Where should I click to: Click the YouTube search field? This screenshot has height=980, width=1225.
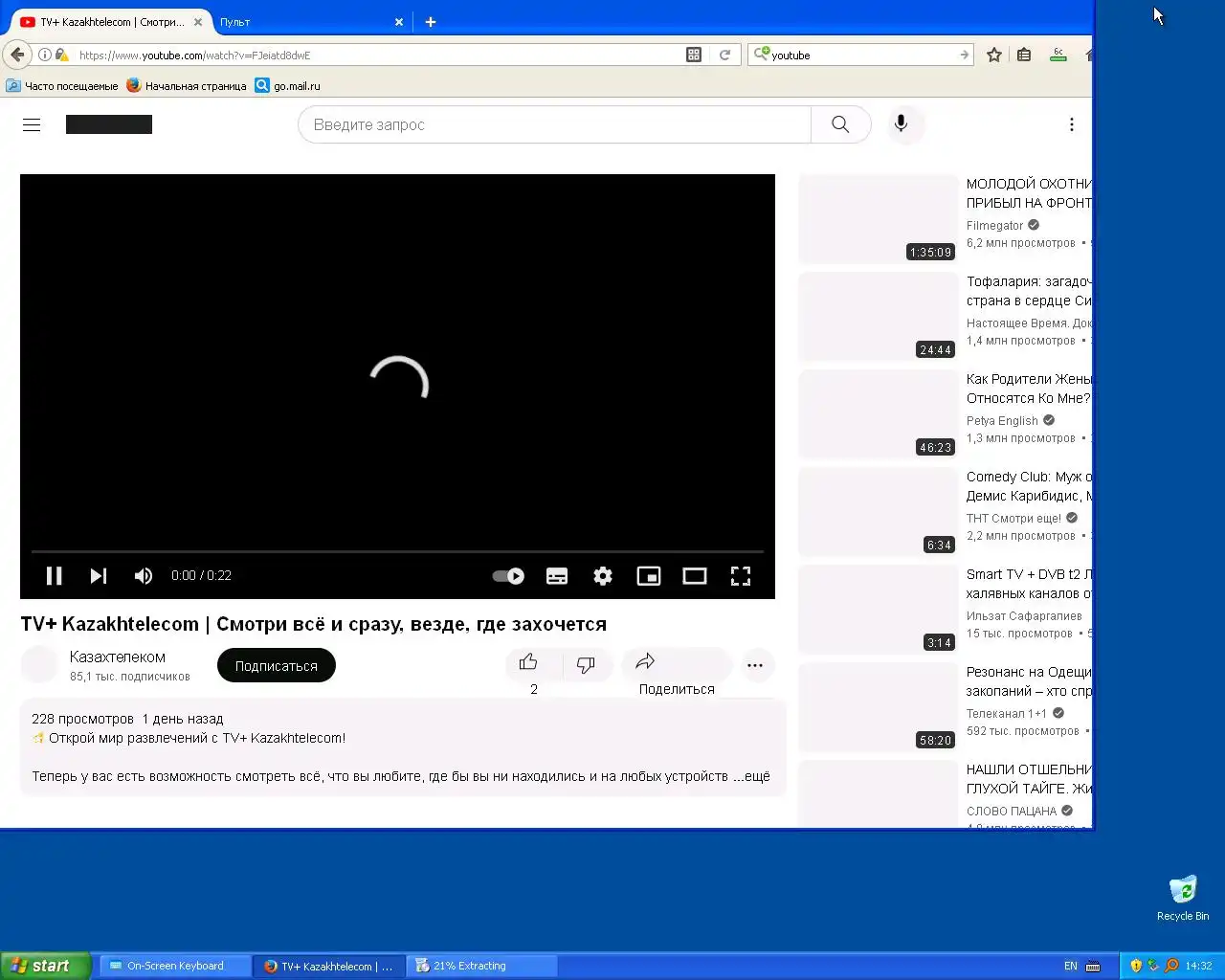pos(555,124)
